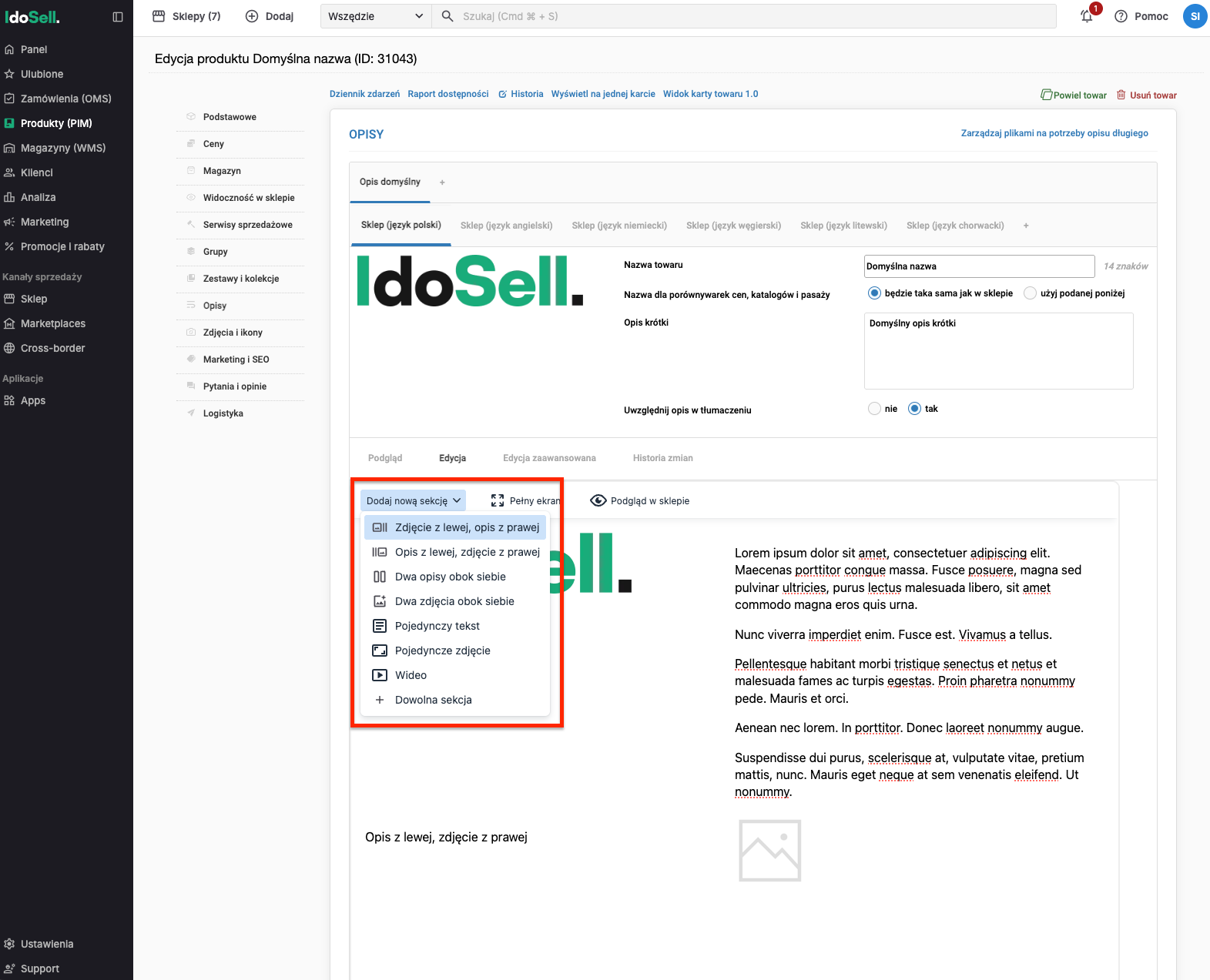This screenshot has height=980, width=1210.
Task: Click the Zamówienia (OMS) icon
Action: click(9, 99)
